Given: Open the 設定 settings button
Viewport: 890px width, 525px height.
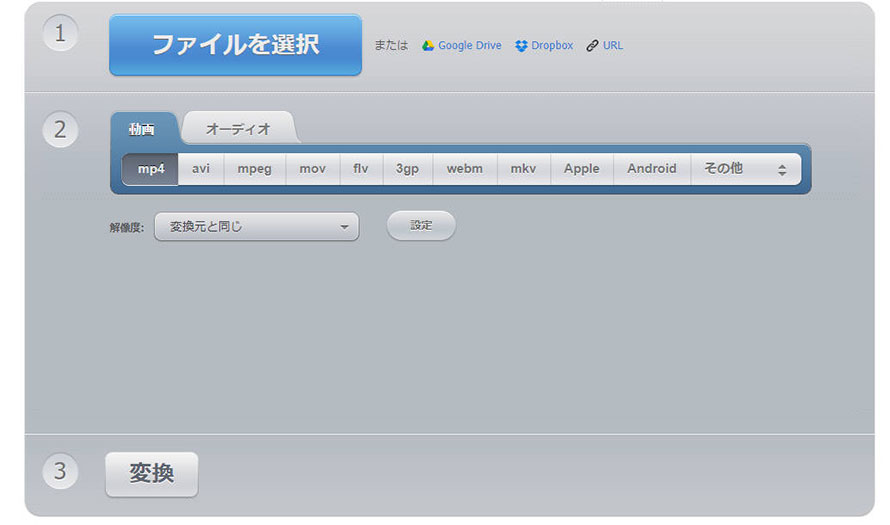Looking at the screenshot, I should [421, 225].
